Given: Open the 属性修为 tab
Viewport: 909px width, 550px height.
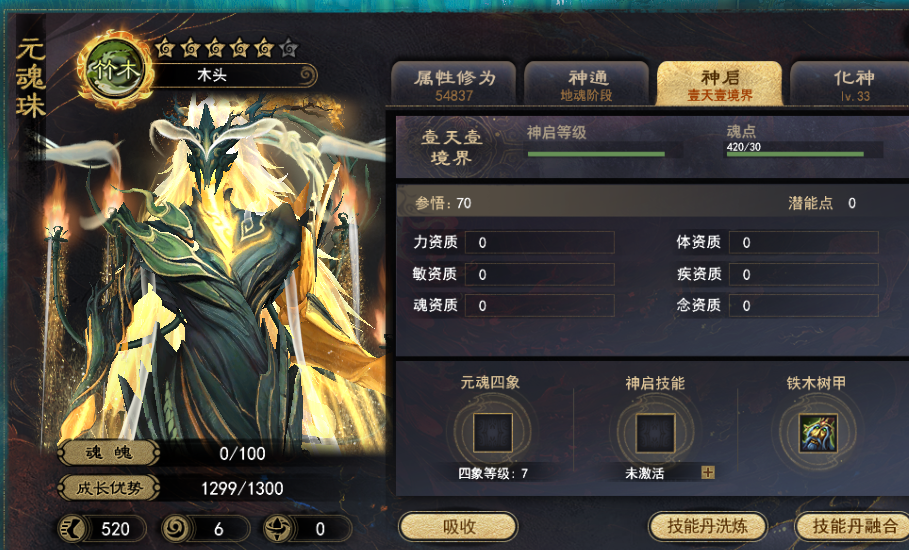Looking at the screenshot, I should (454, 83).
